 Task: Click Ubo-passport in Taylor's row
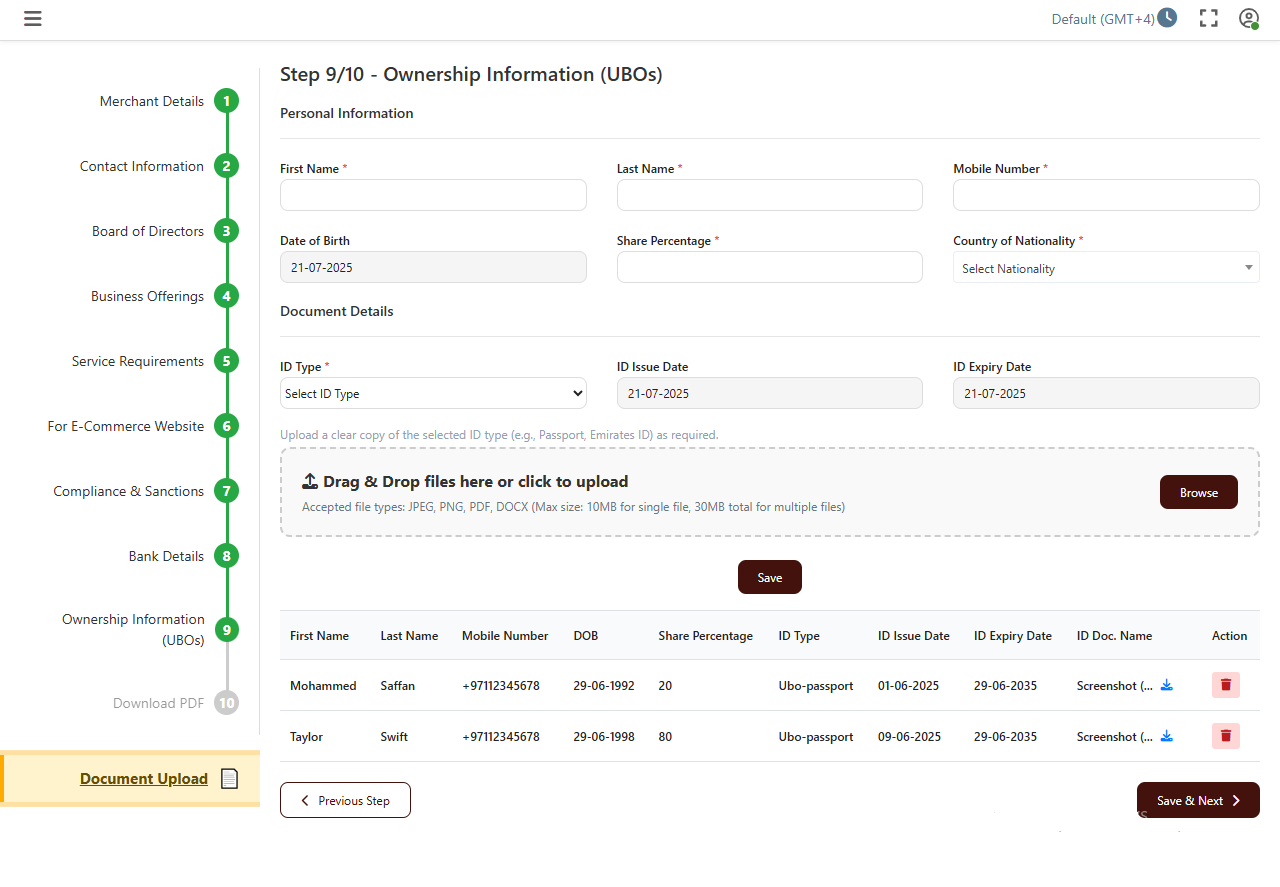coord(816,737)
